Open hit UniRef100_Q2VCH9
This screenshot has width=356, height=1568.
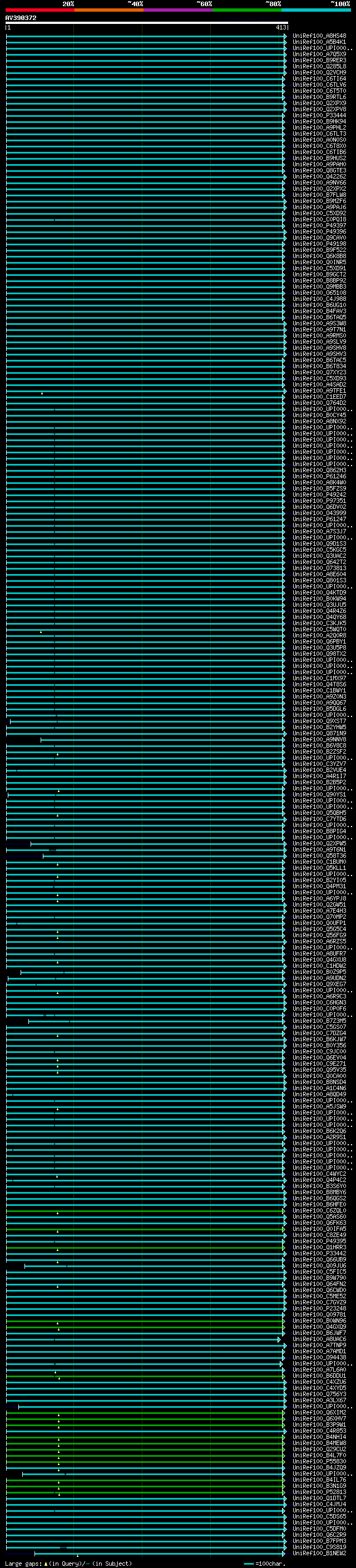pyautogui.click(x=319, y=72)
